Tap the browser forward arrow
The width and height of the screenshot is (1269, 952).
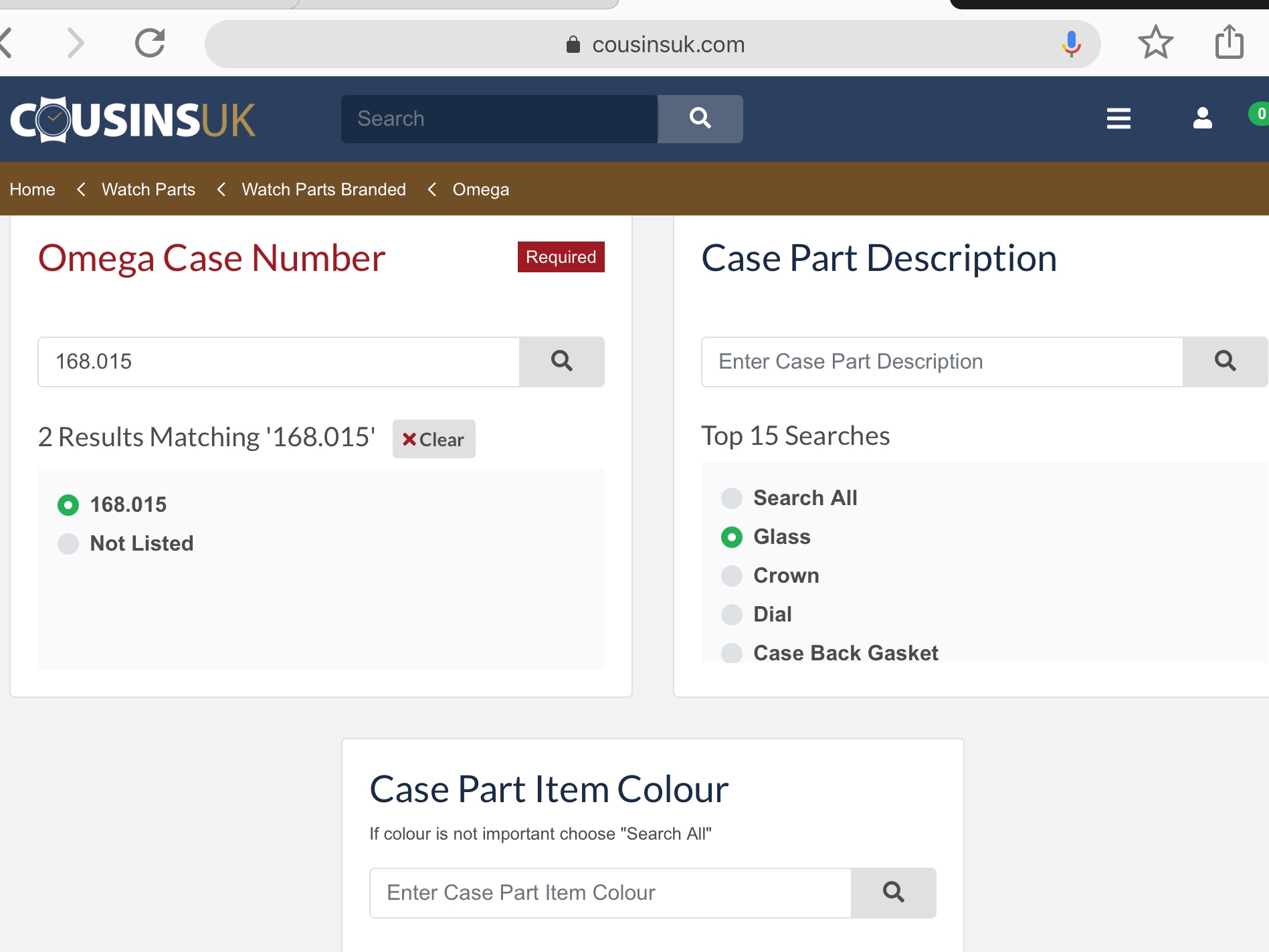tap(76, 43)
